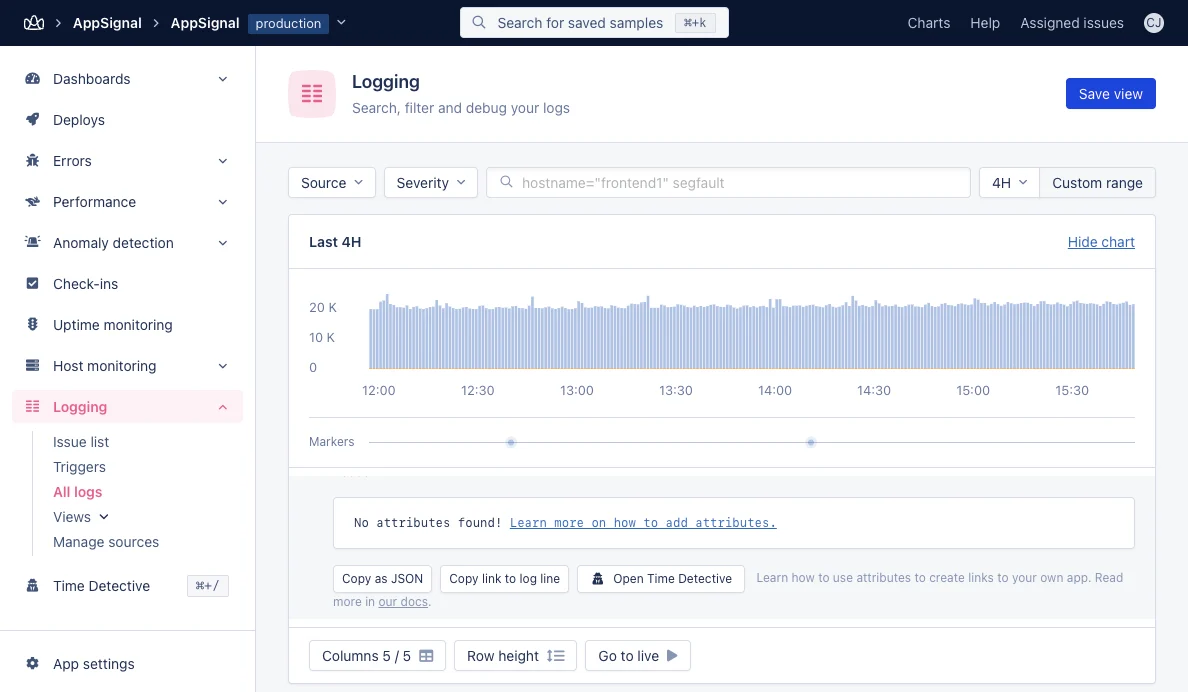Screen dimensions: 1188x692
Task: Open App settings
Action: [x=94, y=664]
